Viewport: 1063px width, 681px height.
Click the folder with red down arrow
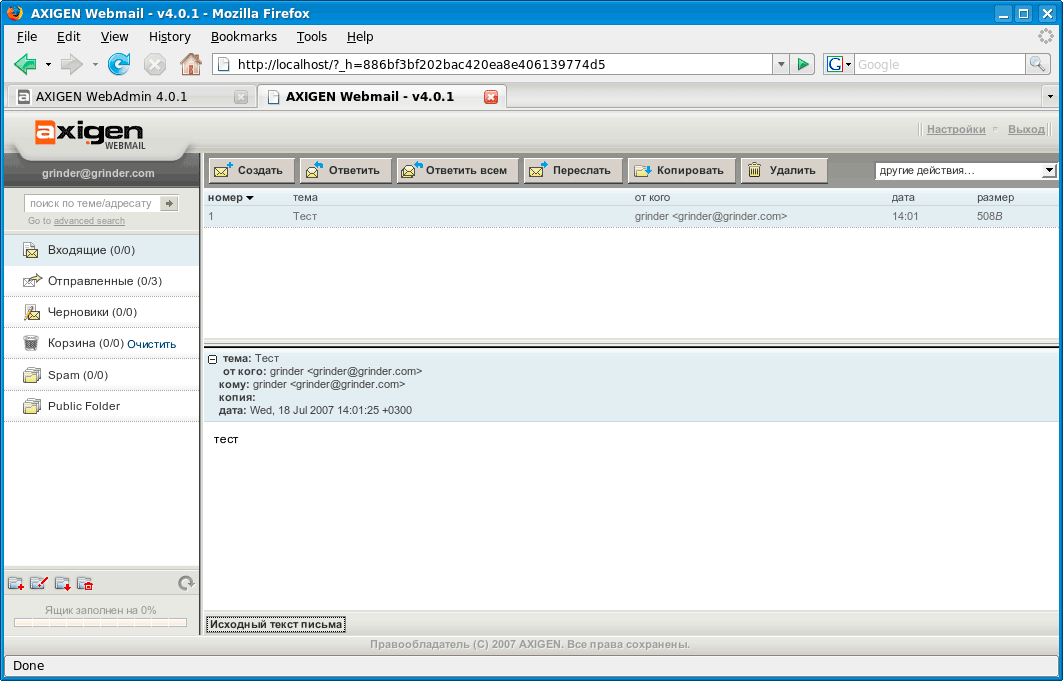(62, 583)
